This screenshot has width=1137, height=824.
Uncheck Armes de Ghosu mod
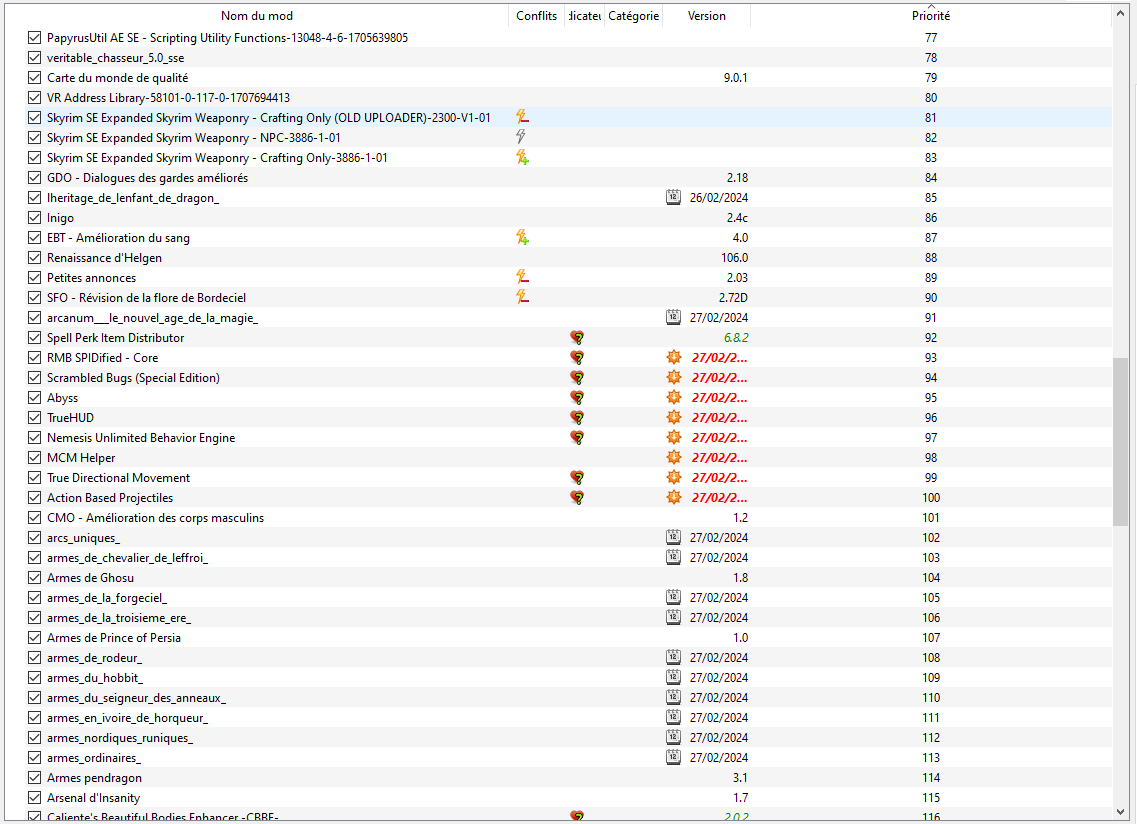(x=34, y=577)
